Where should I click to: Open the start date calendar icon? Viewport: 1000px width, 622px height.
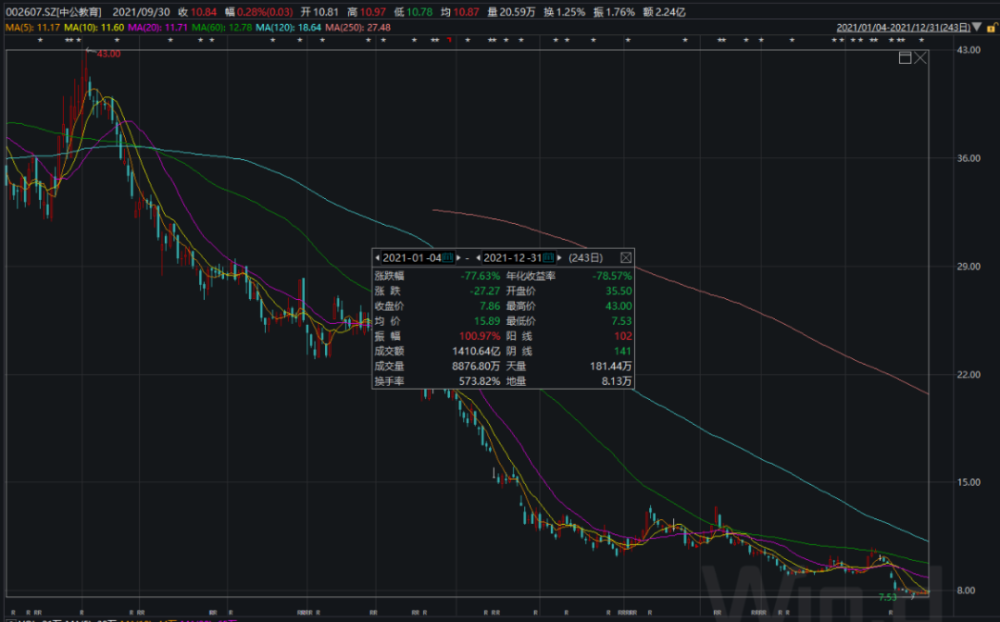click(448, 258)
